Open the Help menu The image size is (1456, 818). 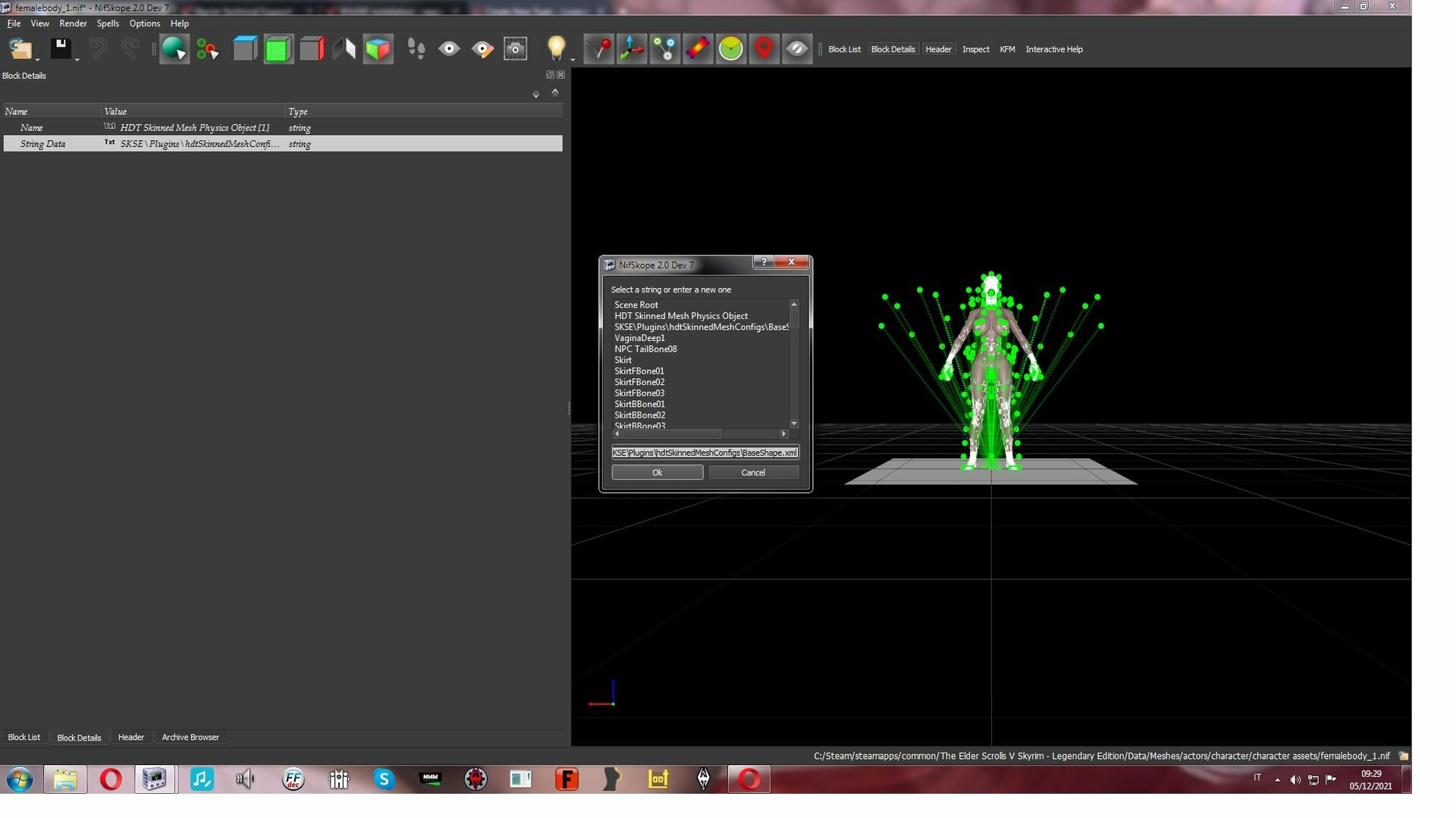coord(180,24)
